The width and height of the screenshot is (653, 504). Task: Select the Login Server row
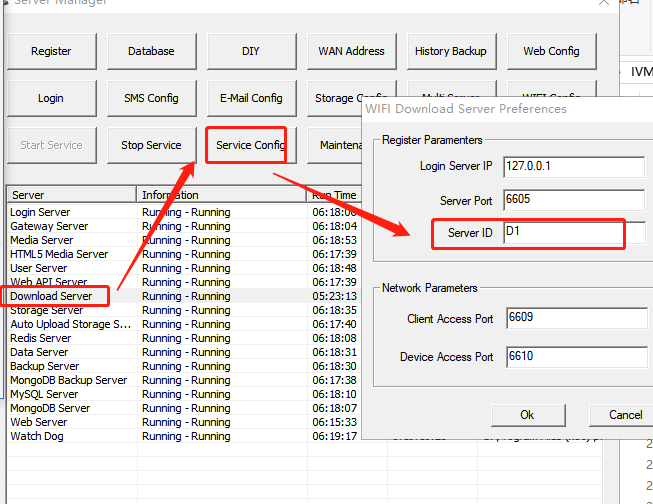184,212
